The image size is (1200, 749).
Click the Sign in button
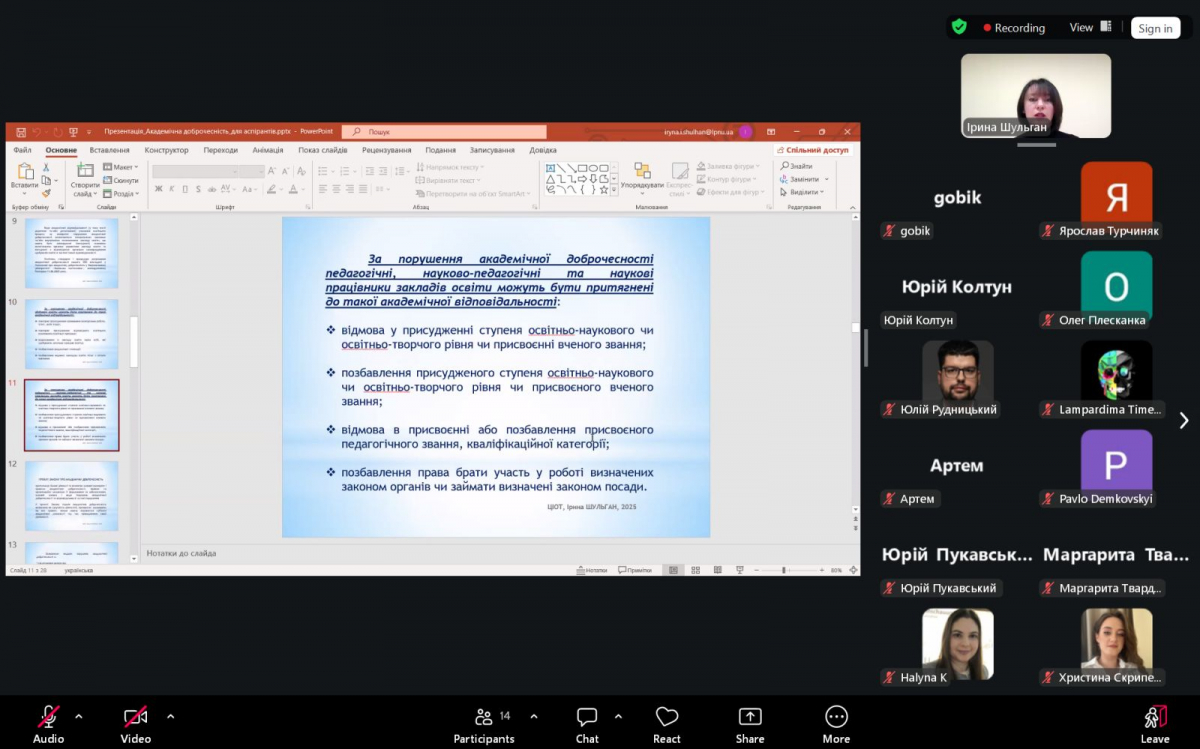[x=1155, y=28]
